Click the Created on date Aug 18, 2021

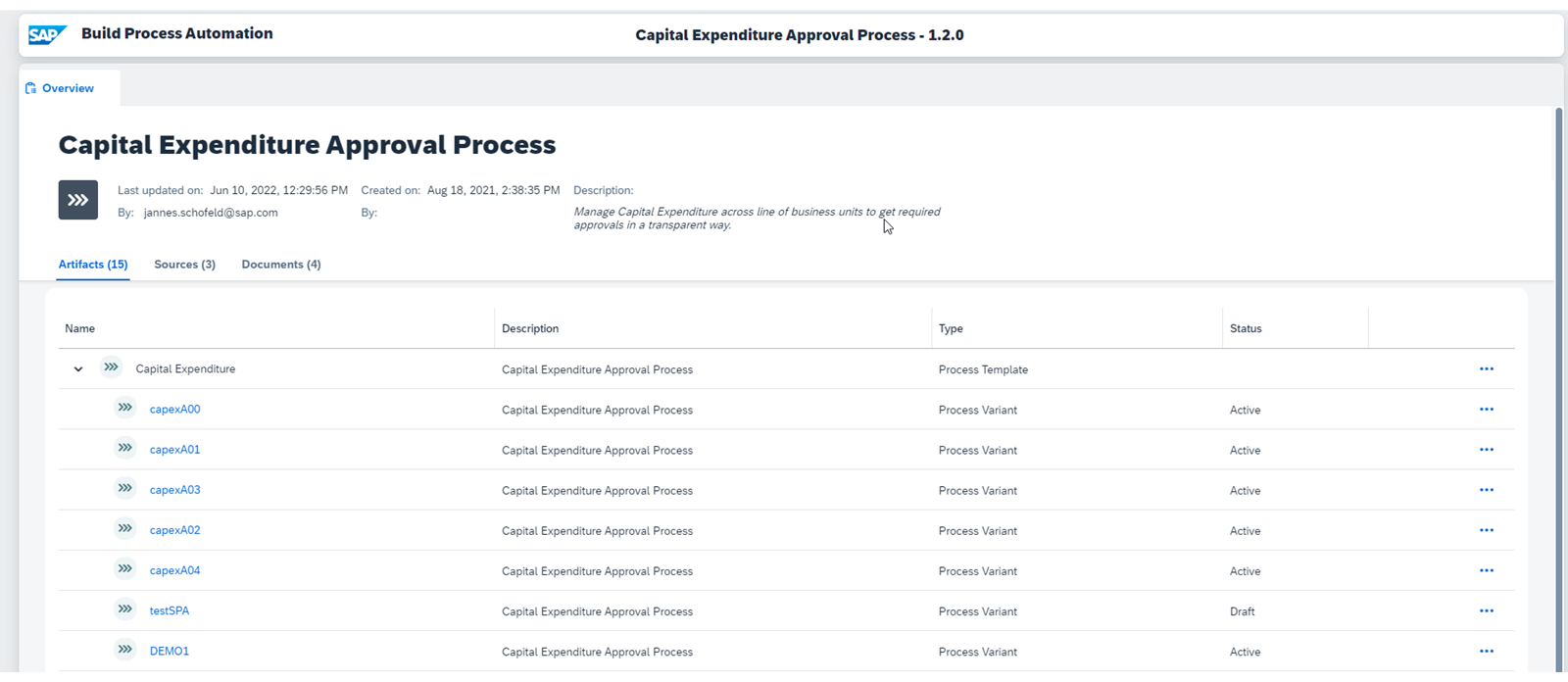(493, 190)
